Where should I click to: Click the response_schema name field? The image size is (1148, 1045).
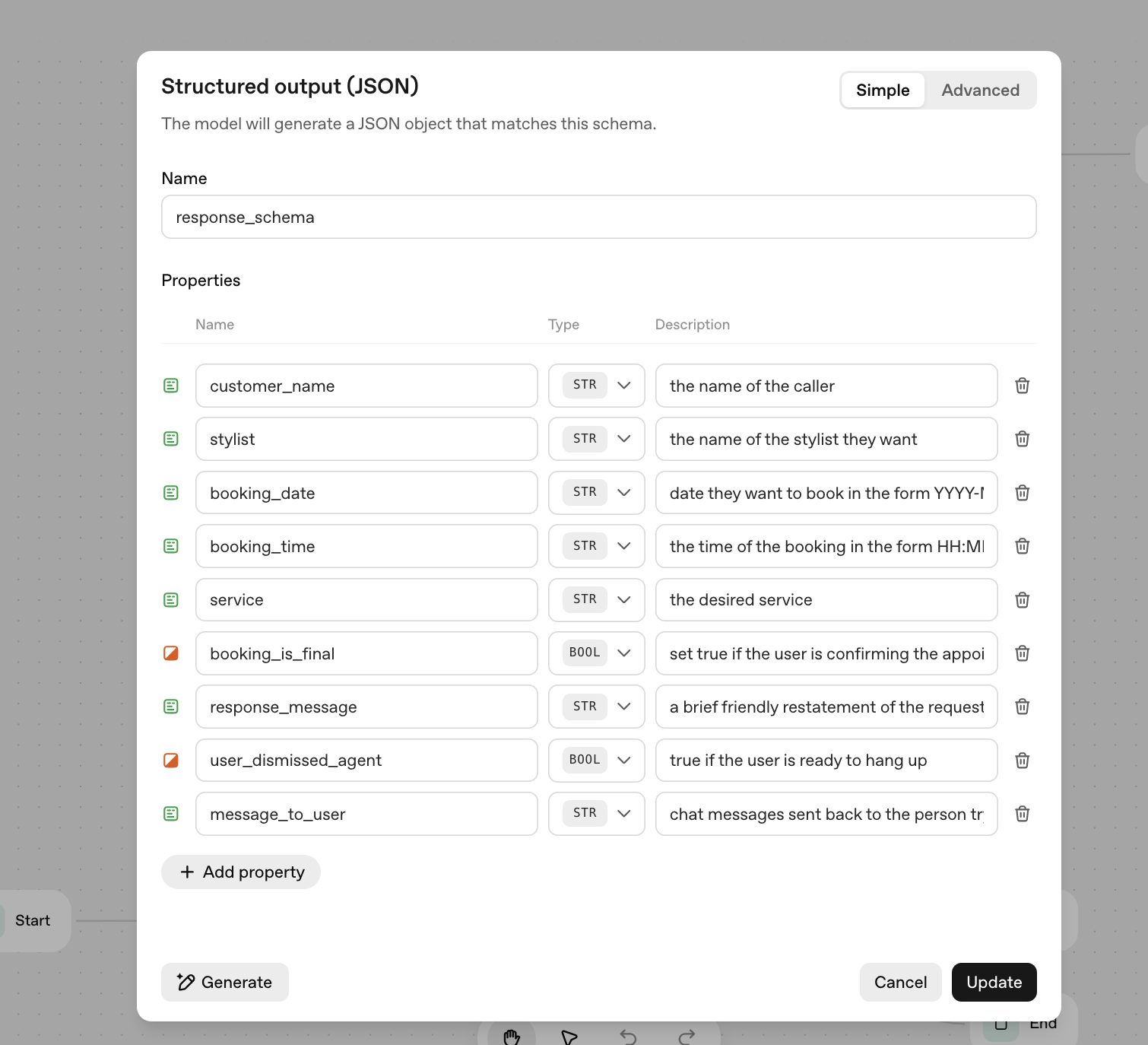click(598, 218)
